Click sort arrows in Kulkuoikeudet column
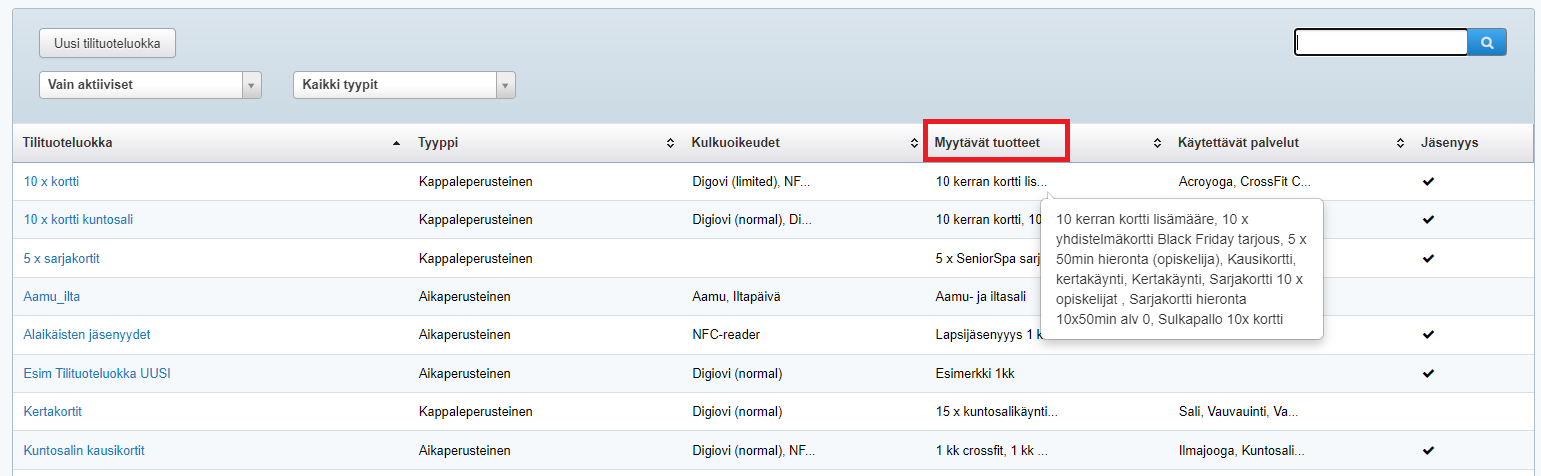Screen dimensions: 1541x476 coord(913,144)
